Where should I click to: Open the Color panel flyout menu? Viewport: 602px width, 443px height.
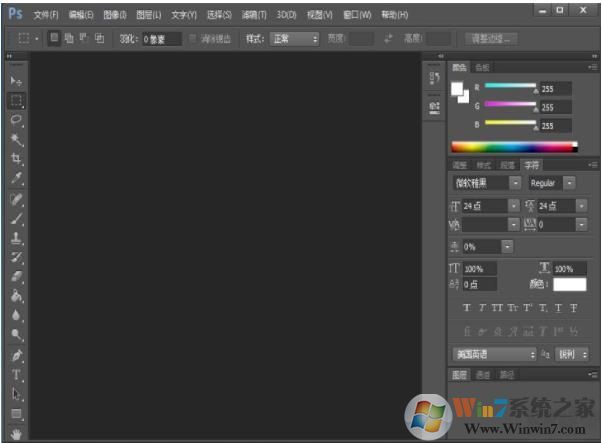tap(592, 68)
